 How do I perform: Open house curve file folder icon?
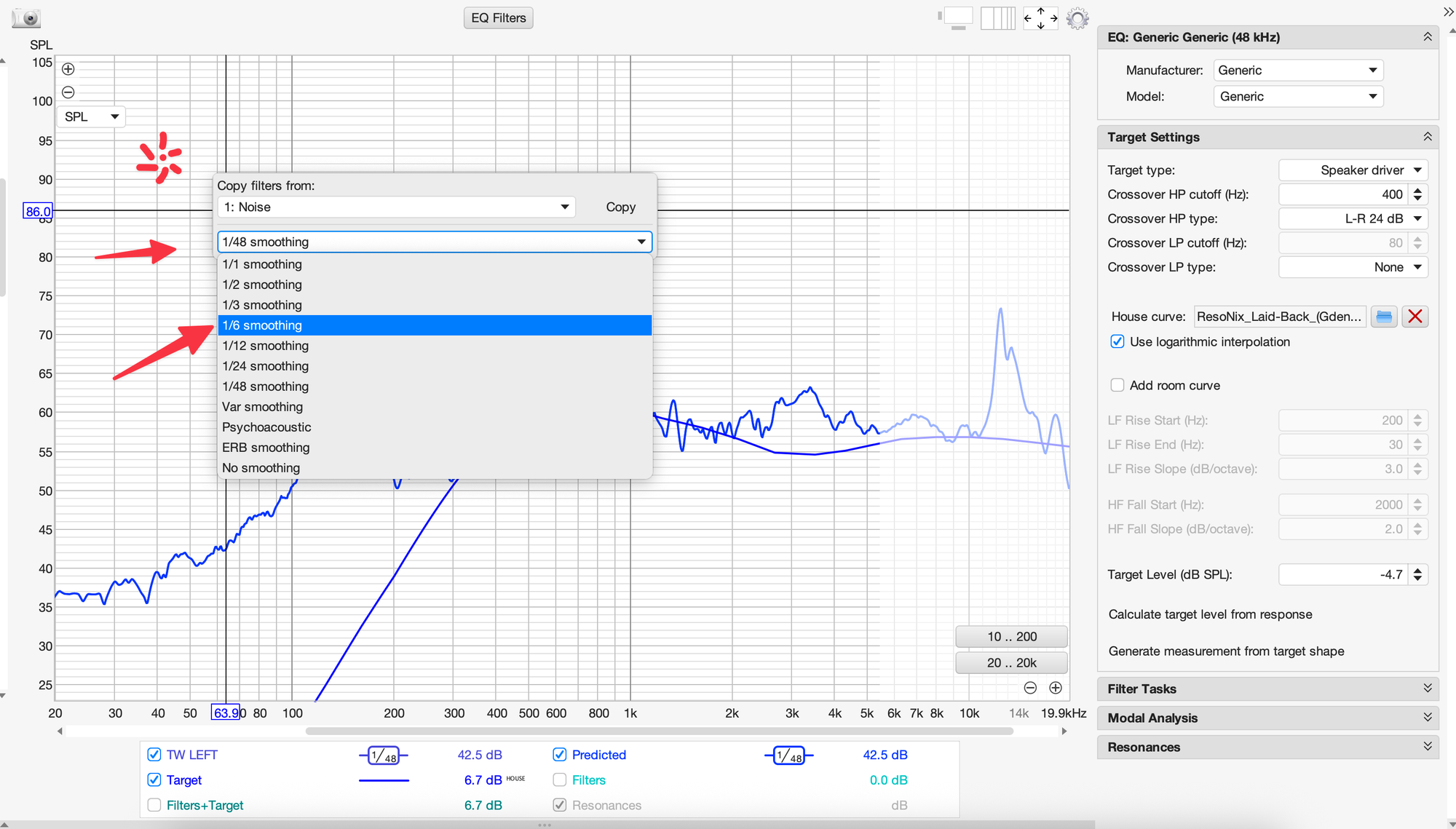pos(1384,317)
